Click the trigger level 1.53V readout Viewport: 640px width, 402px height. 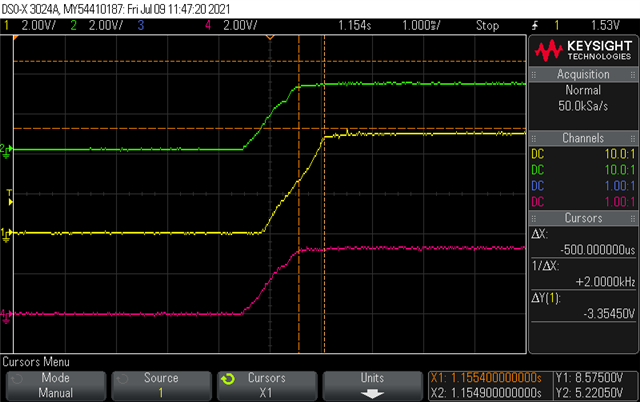[x=605, y=26]
